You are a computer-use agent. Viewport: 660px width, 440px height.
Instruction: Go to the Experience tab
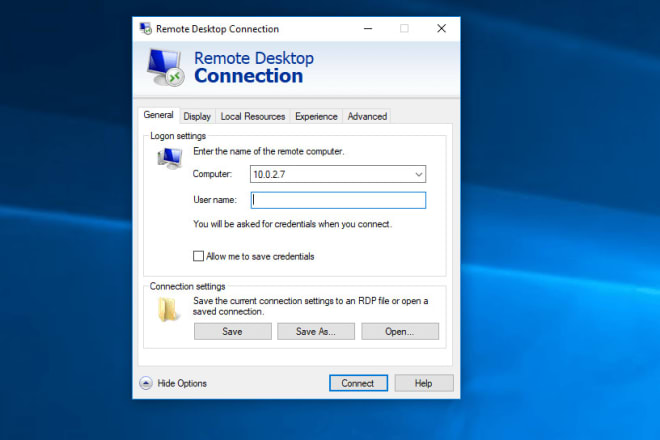click(x=316, y=117)
